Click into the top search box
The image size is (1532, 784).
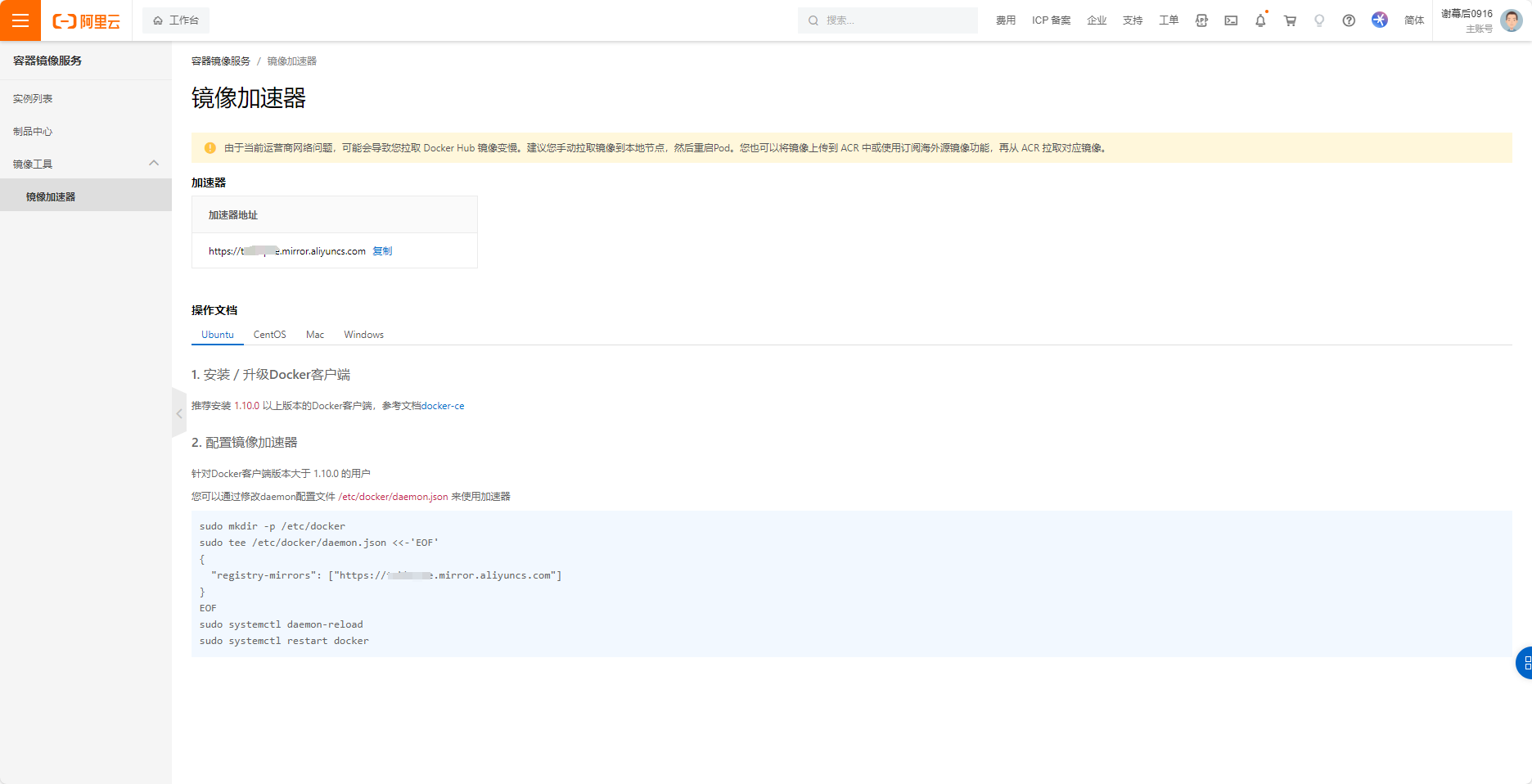[x=888, y=20]
